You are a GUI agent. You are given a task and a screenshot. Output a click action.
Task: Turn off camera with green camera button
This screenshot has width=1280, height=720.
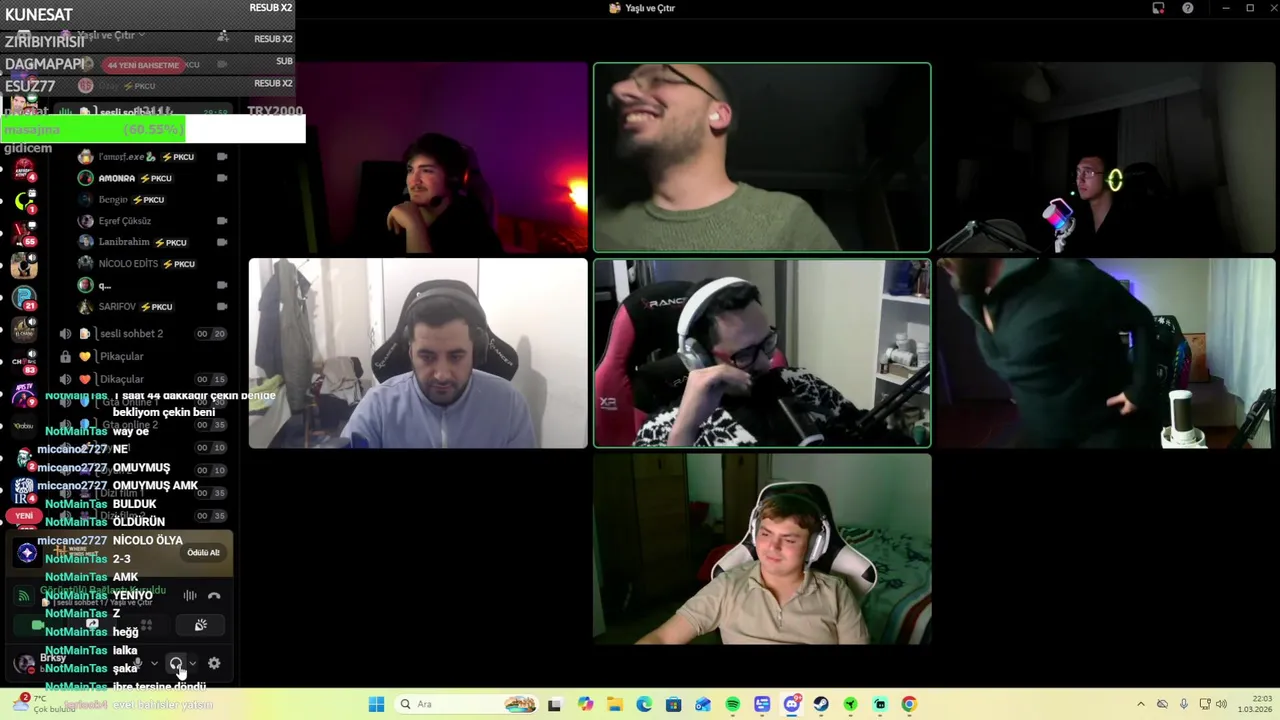click(x=38, y=625)
